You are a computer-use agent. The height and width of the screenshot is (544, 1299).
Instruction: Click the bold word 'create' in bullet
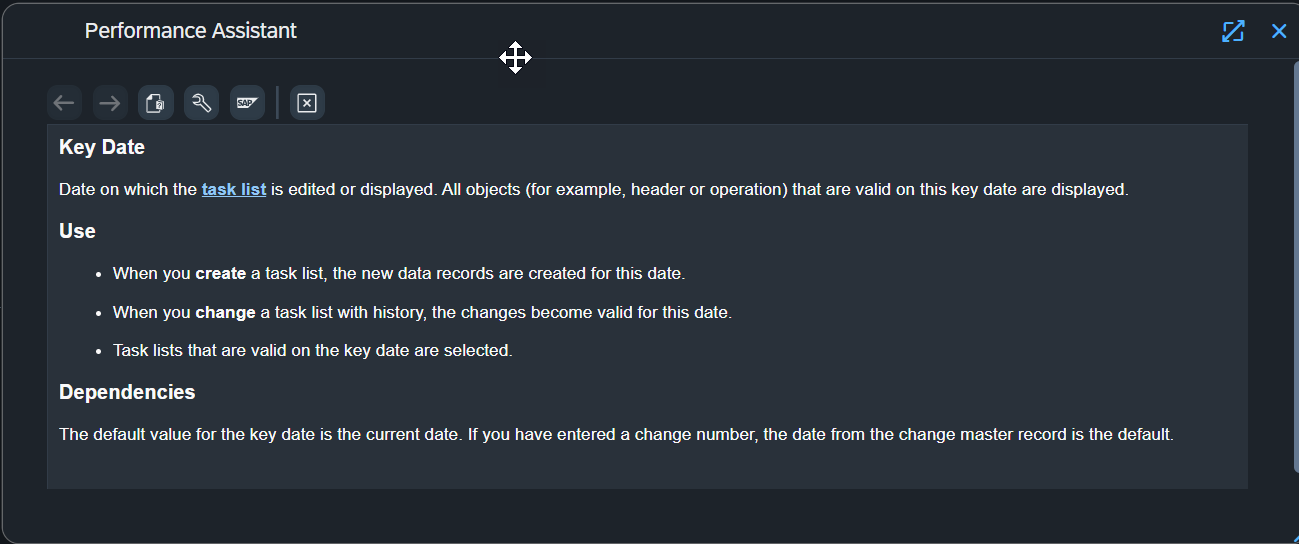[x=221, y=273]
